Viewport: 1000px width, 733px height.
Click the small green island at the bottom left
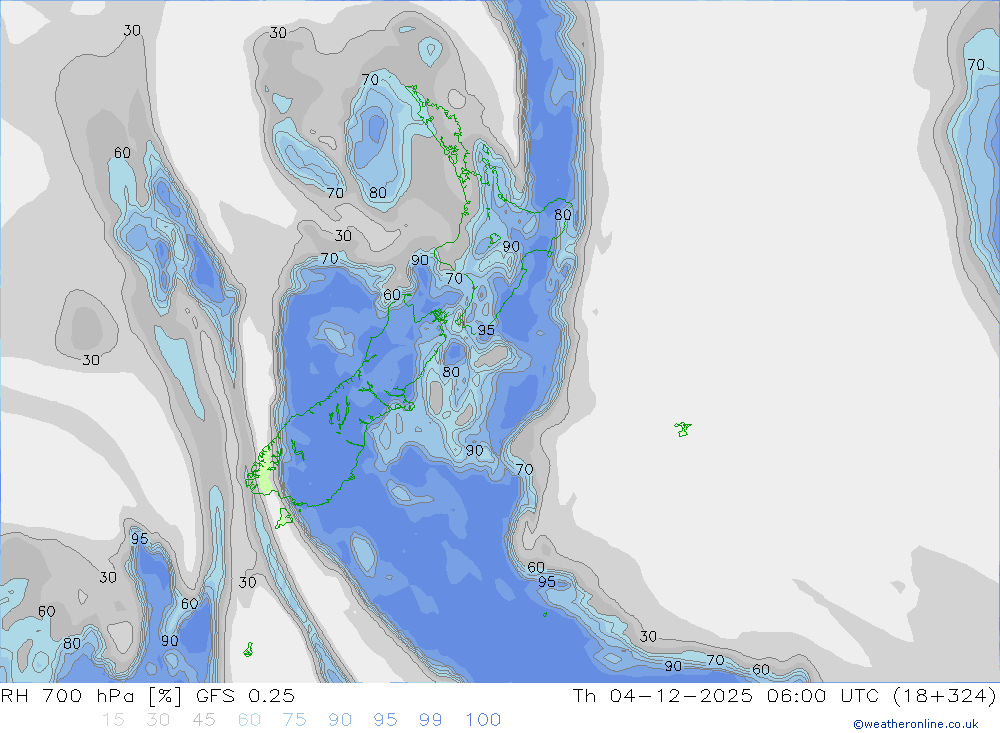[249, 649]
